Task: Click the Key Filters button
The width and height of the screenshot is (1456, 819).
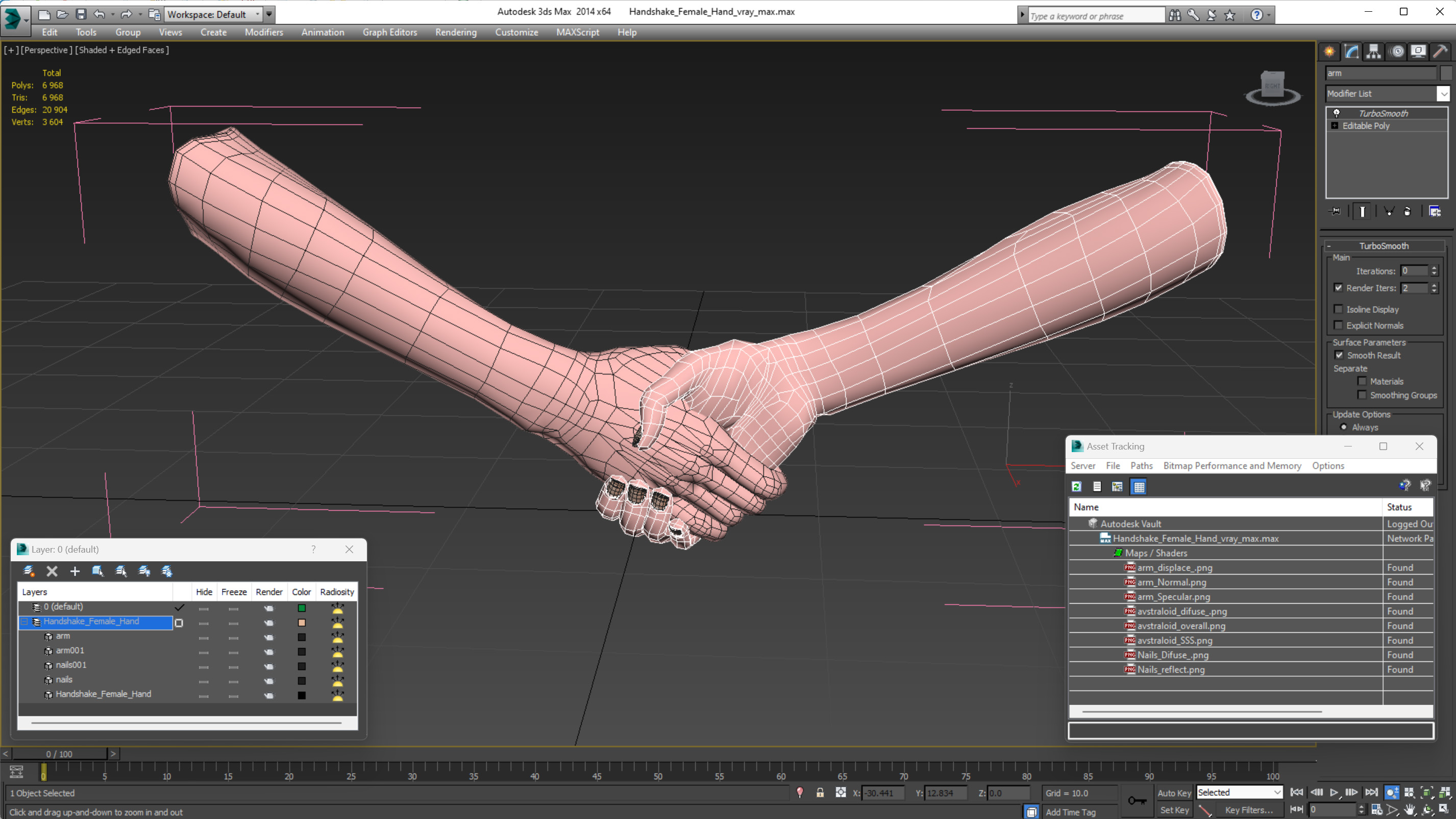Action: (1249, 809)
